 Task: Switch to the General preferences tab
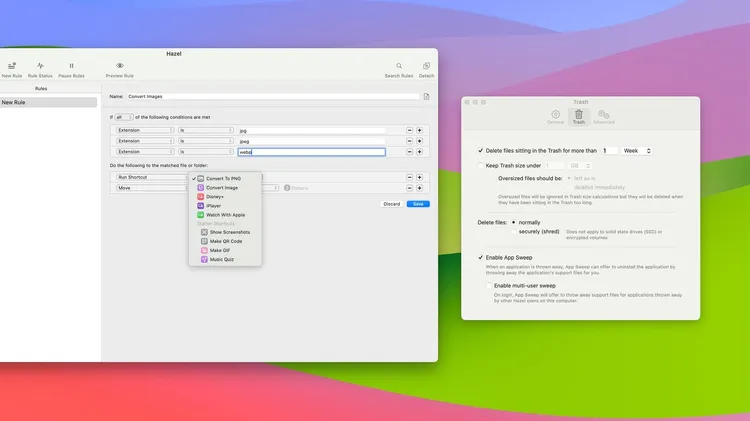click(x=555, y=117)
